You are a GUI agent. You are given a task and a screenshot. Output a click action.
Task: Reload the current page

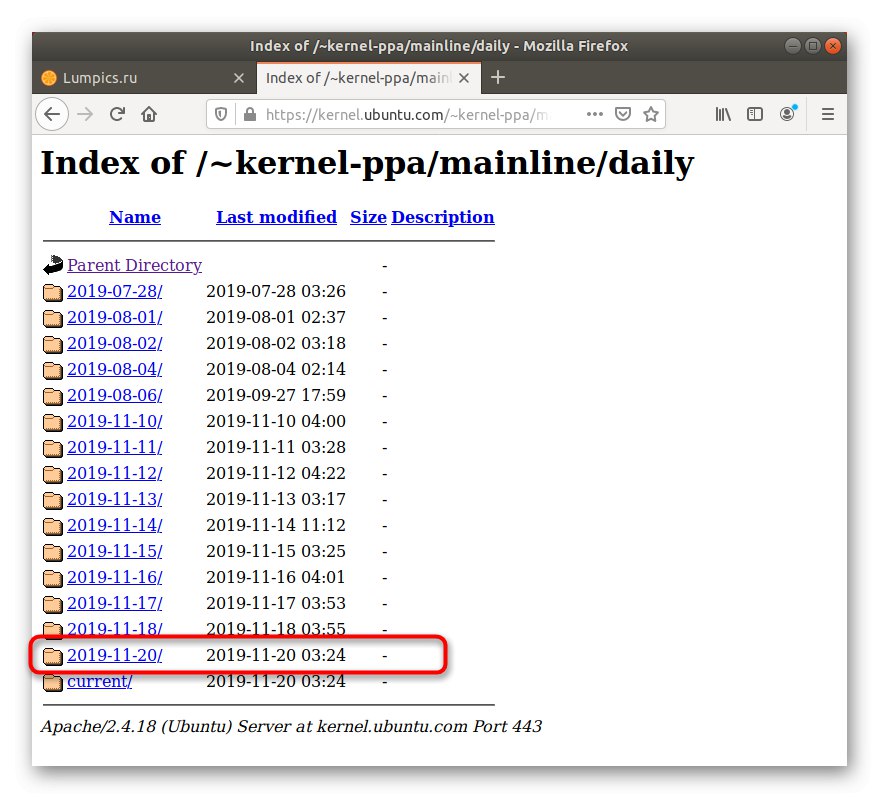[117, 114]
